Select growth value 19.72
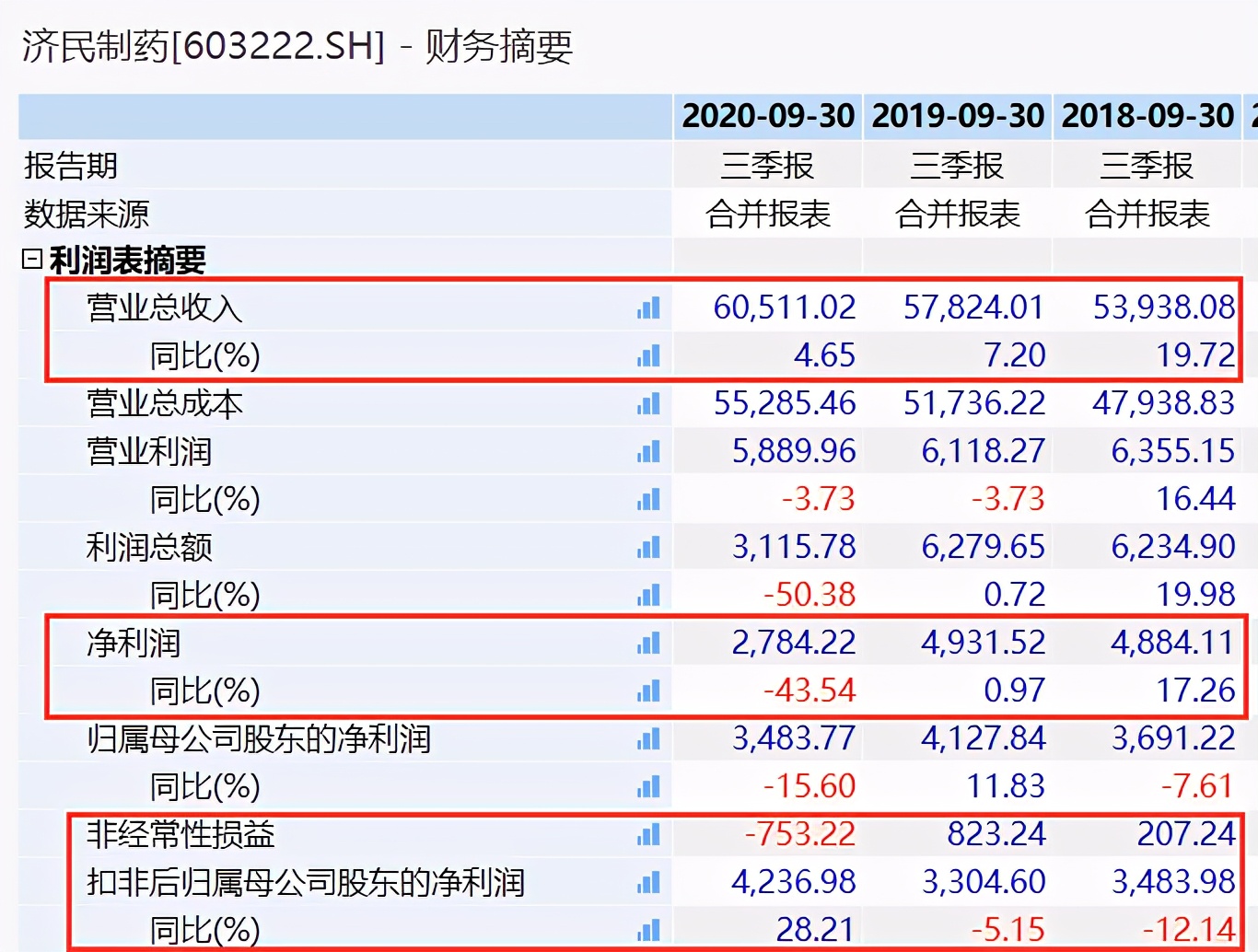 1196,355
